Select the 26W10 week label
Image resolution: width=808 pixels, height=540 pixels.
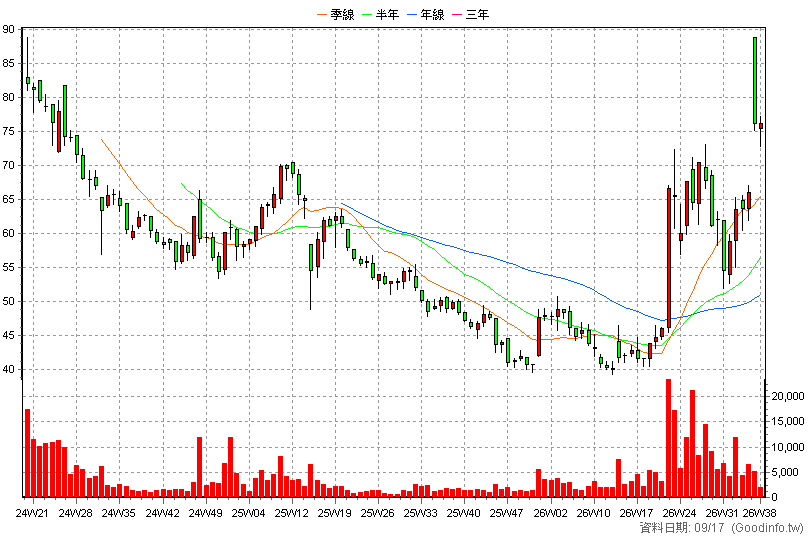tap(594, 513)
